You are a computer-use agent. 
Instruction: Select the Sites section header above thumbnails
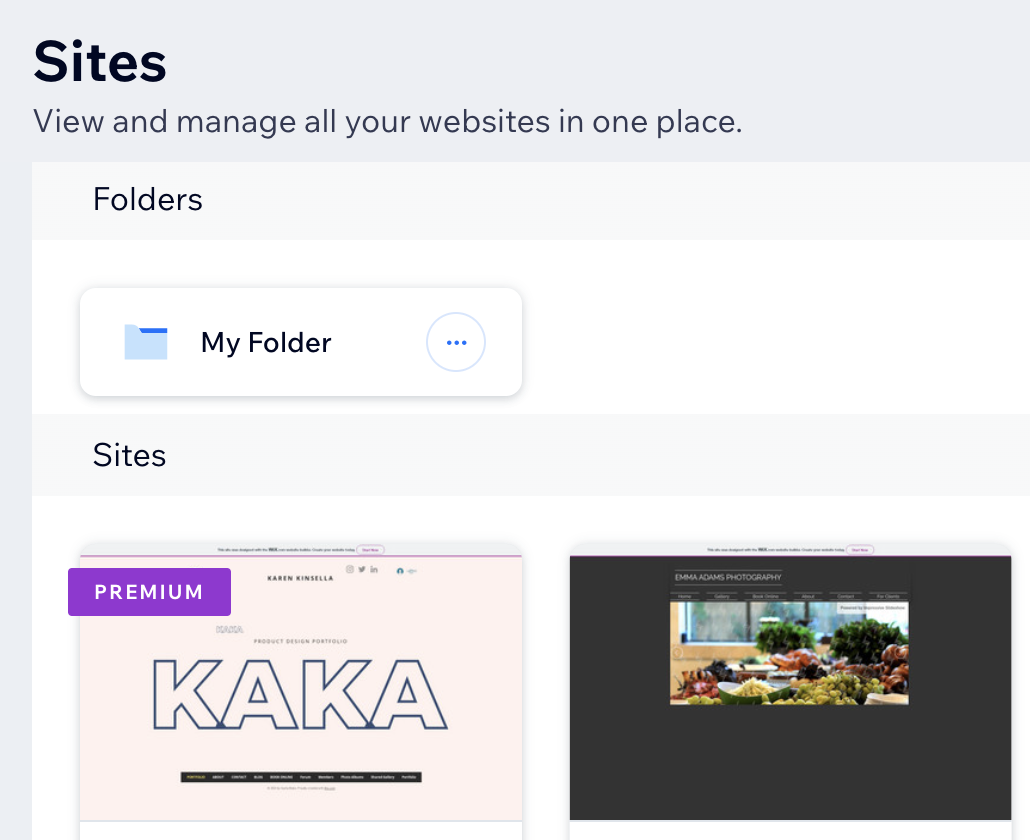click(x=129, y=454)
